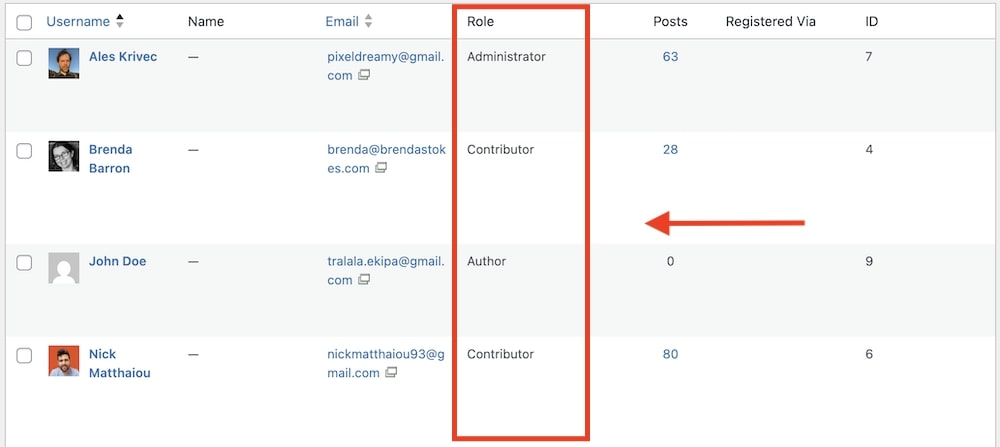The image size is (1000, 447).
Task: Click email icon next to nickmatthaiou93@gmail.com
Action: [x=391, y=373]
